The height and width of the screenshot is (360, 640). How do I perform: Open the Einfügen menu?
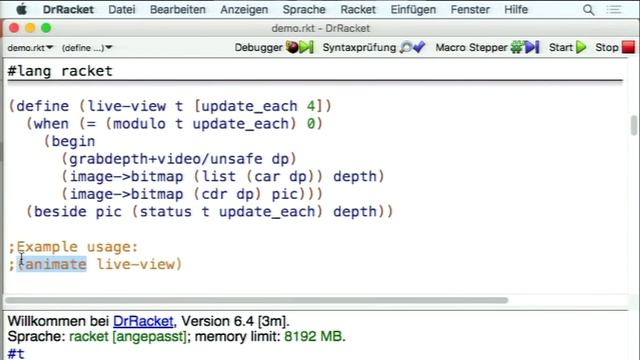point(413,9)
